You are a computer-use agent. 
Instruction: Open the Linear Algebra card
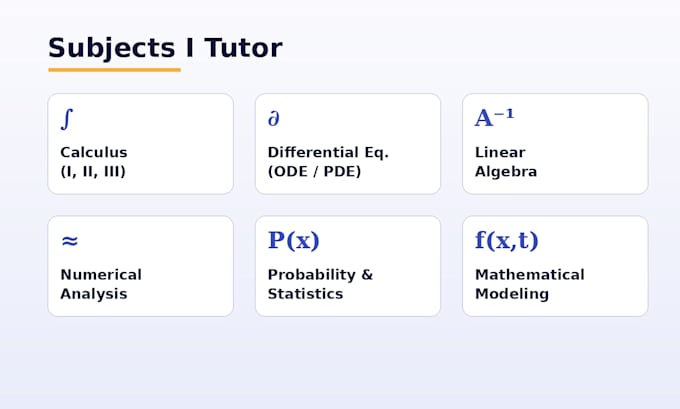click(555, 144)
